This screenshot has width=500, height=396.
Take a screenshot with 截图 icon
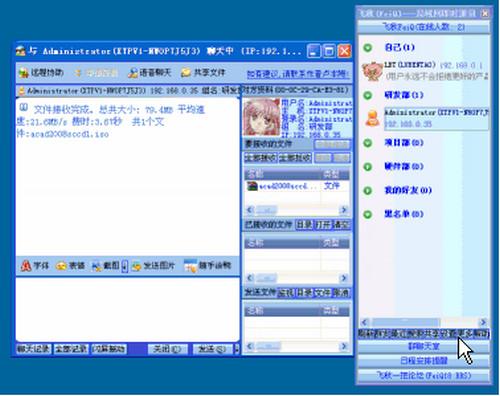click(x=97, y=266)
